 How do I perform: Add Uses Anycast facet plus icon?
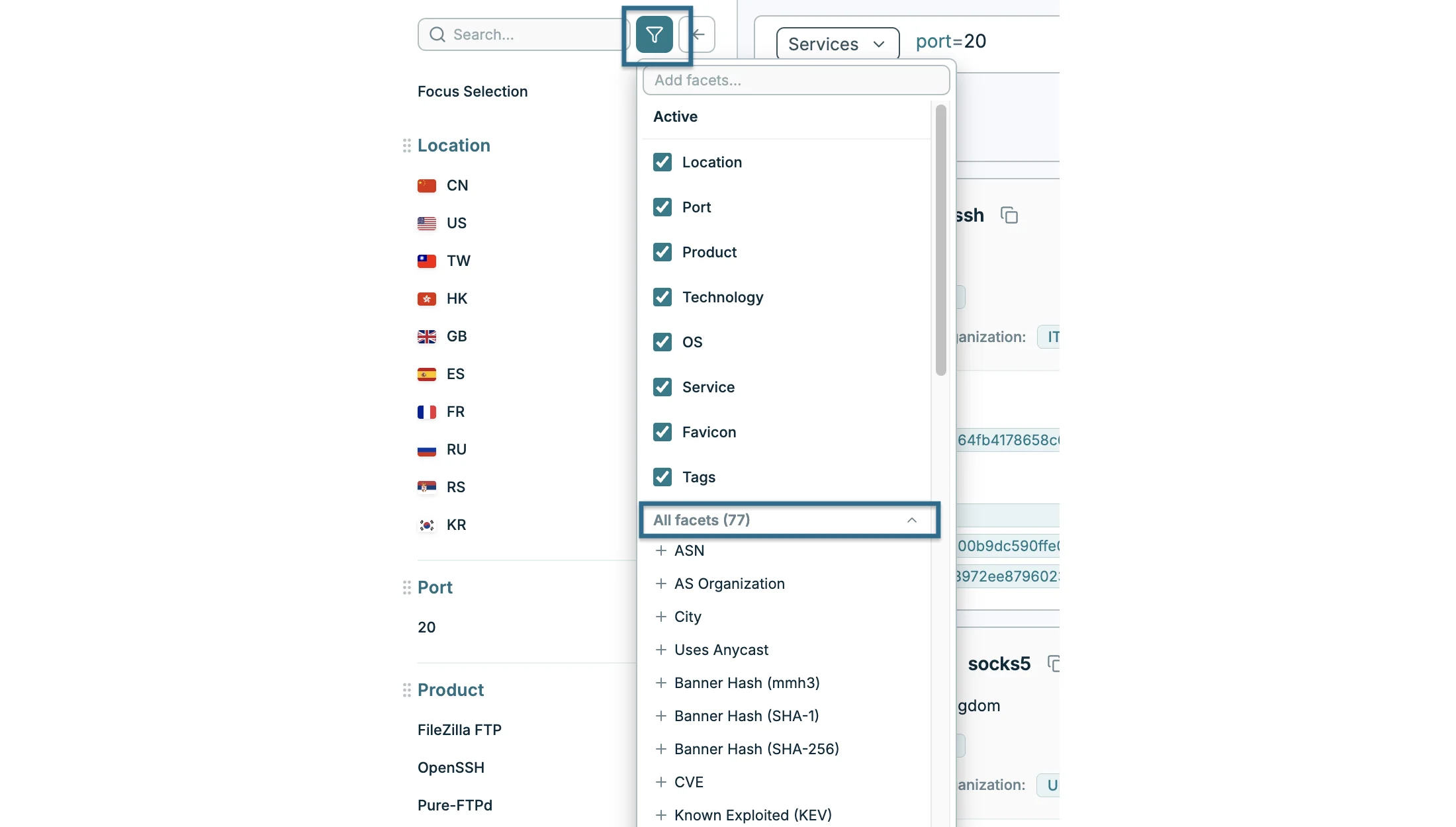coord(660,650)
